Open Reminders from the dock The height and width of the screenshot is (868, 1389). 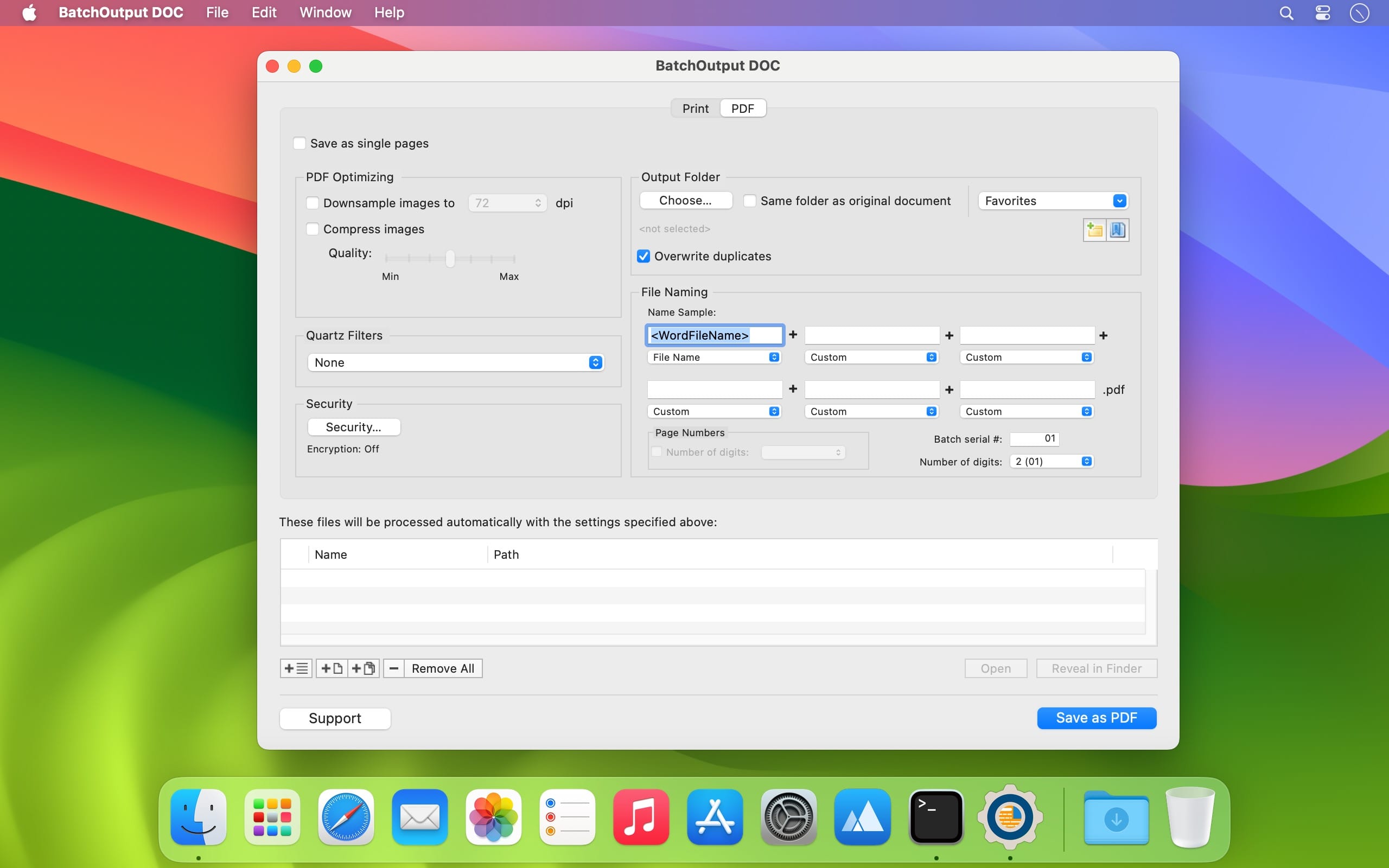click(567, 816)
